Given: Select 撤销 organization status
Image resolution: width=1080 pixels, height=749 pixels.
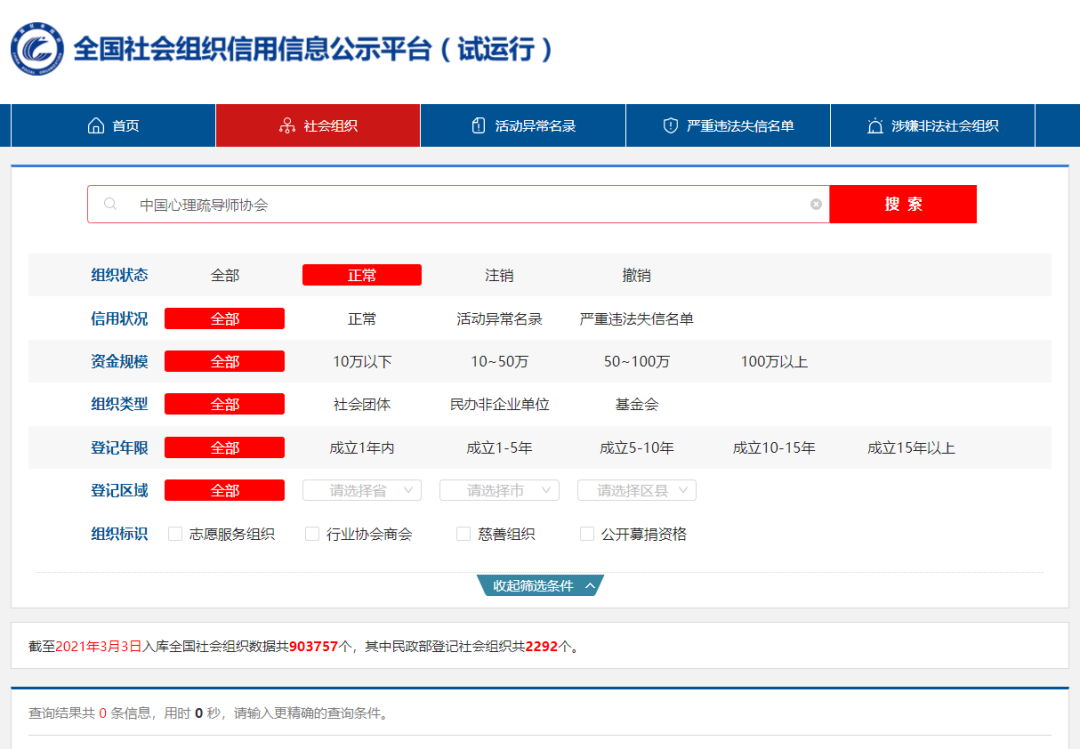Looking at the screenshot, I should point(636,275).
